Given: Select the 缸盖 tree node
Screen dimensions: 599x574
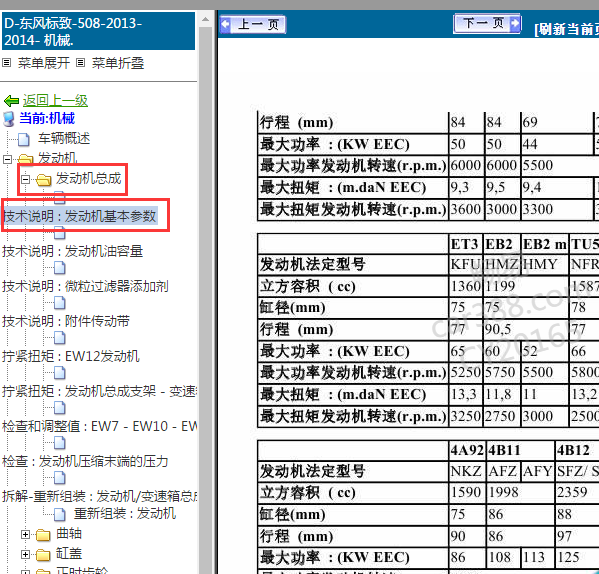Looking at the screenshot, I should 69,553.
